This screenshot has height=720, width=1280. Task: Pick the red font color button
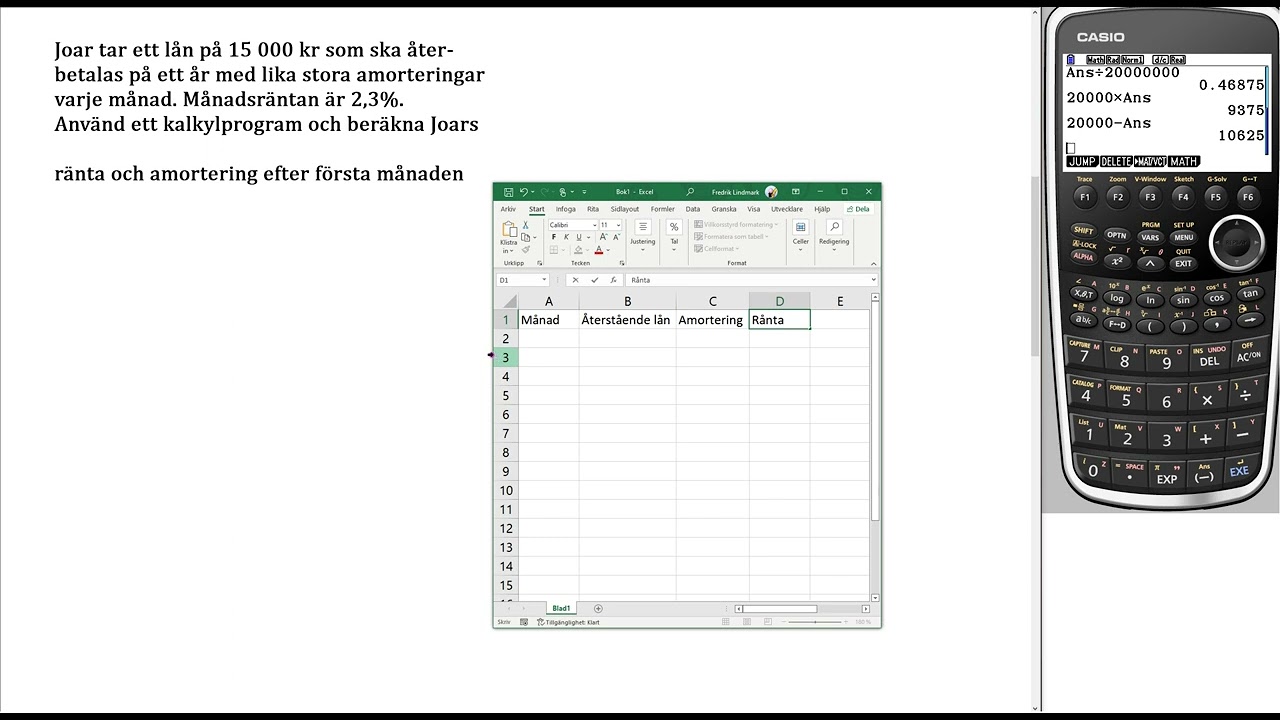tap(599, 250)
